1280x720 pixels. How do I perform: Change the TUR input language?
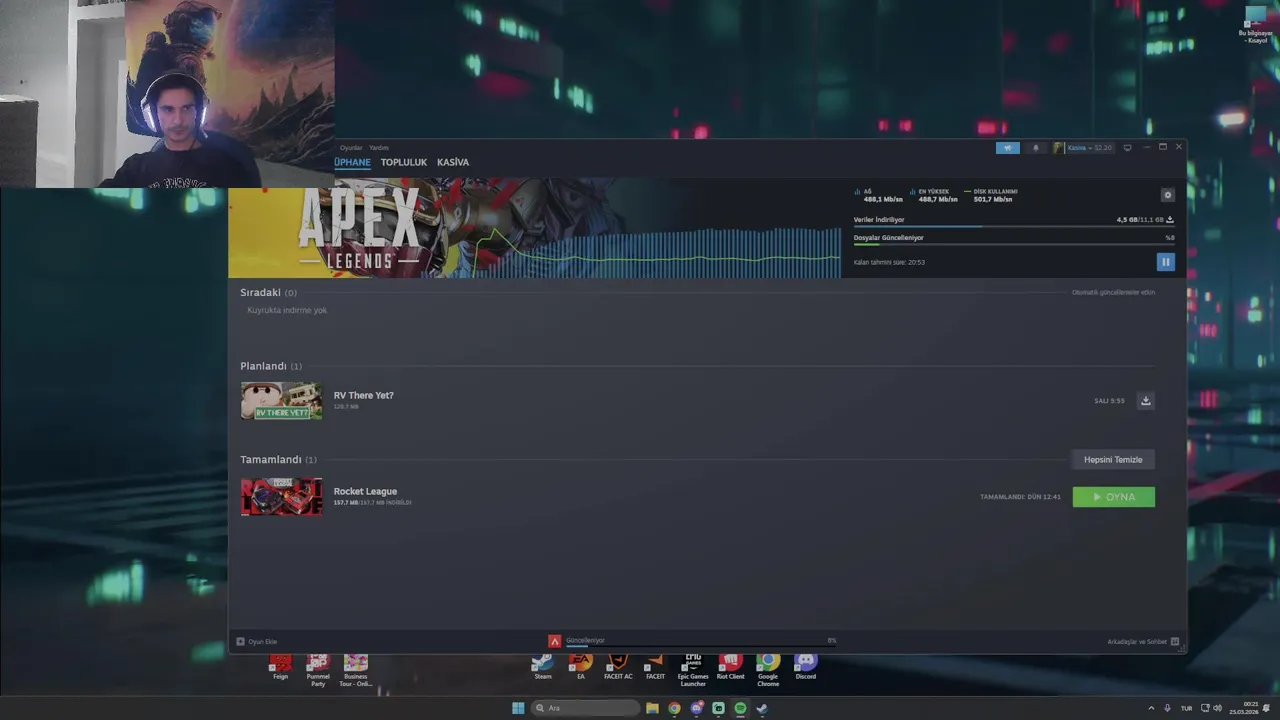point(1186,708)
